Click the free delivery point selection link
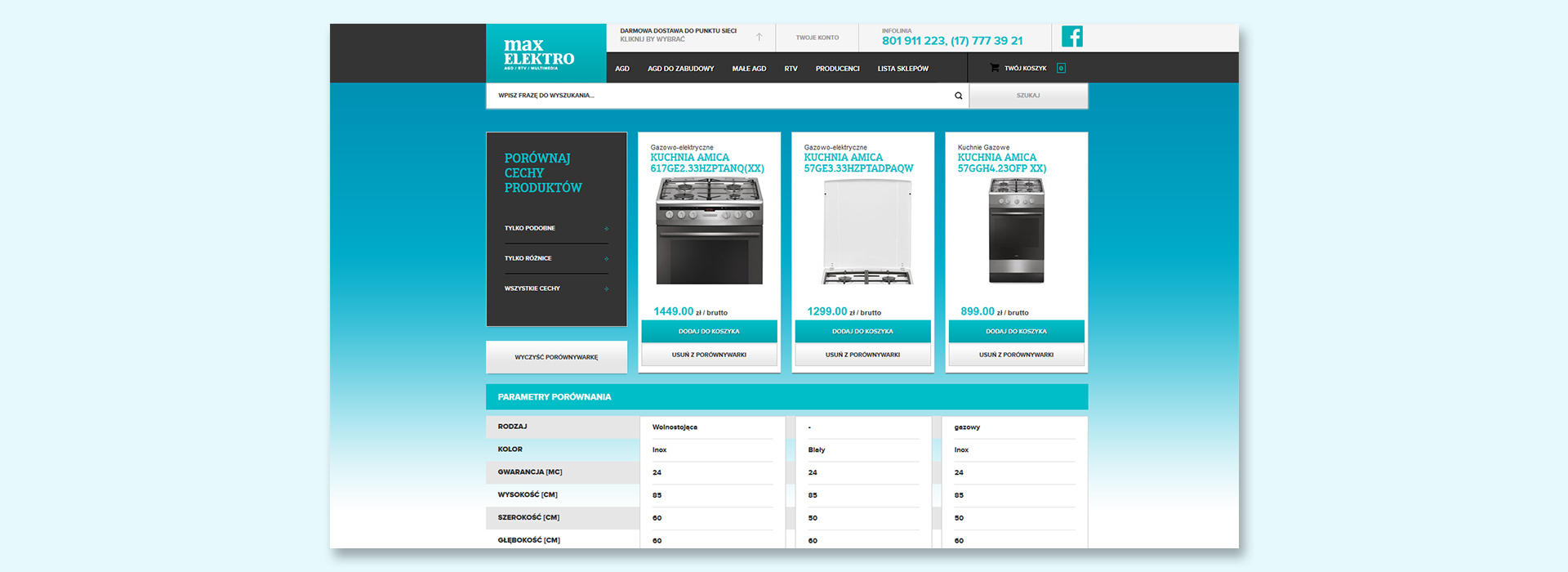 tap(678, 35)
